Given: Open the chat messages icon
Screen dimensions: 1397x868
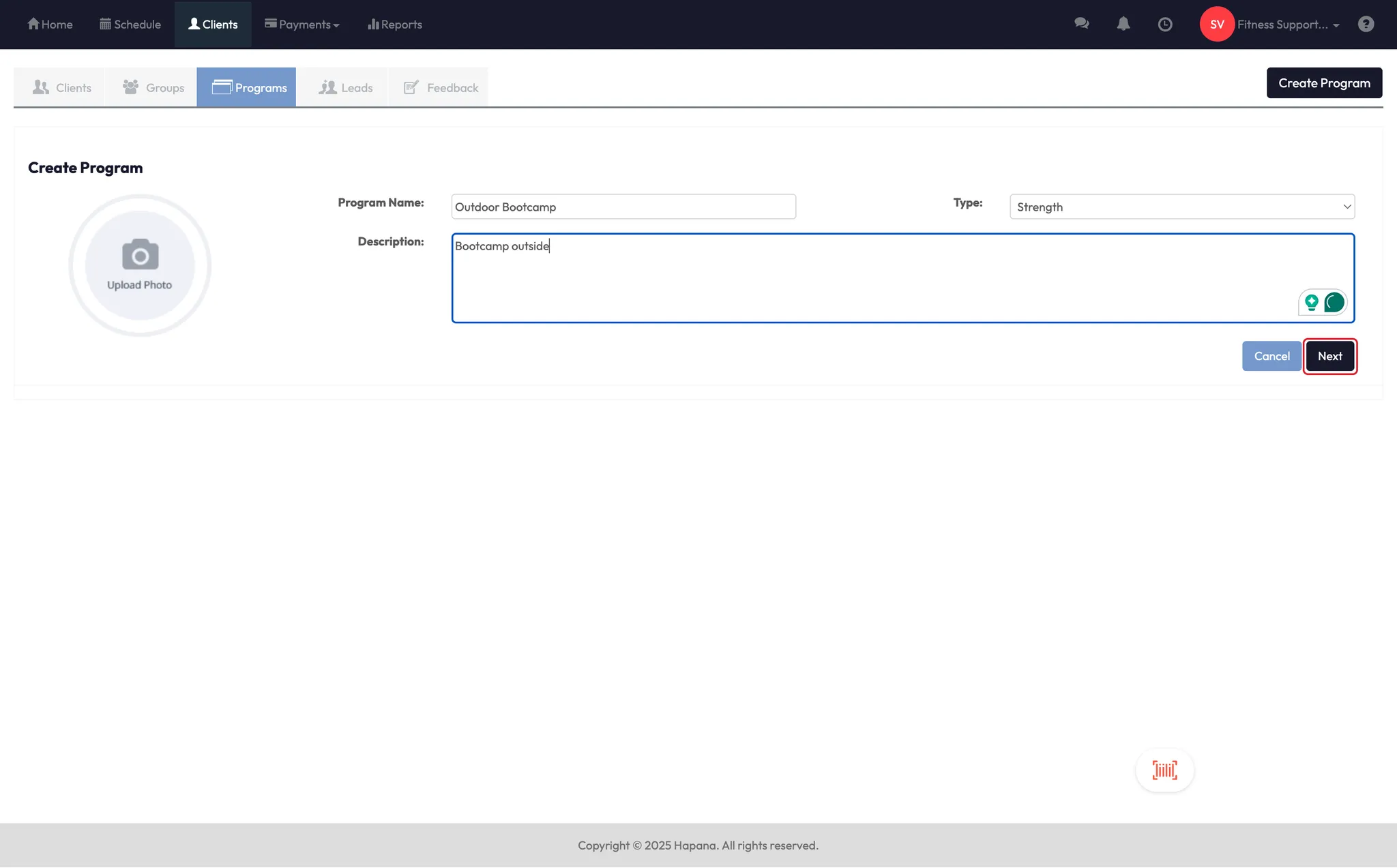Looking at the screenshot, I should (1081, 24).
